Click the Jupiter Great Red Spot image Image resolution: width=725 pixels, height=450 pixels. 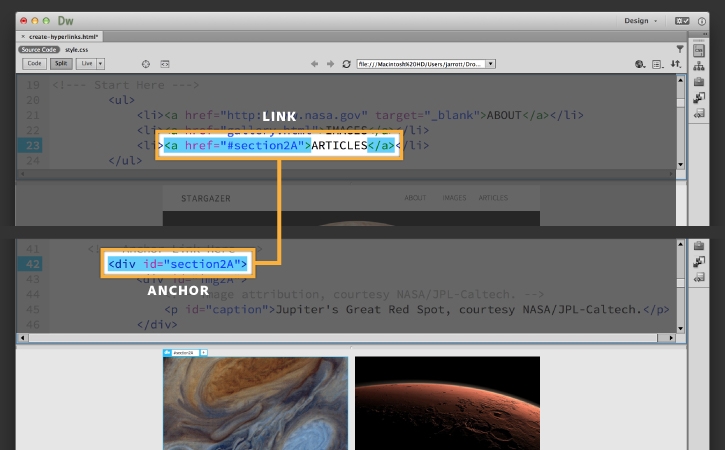pyautogui.click(x=255, y=403)
